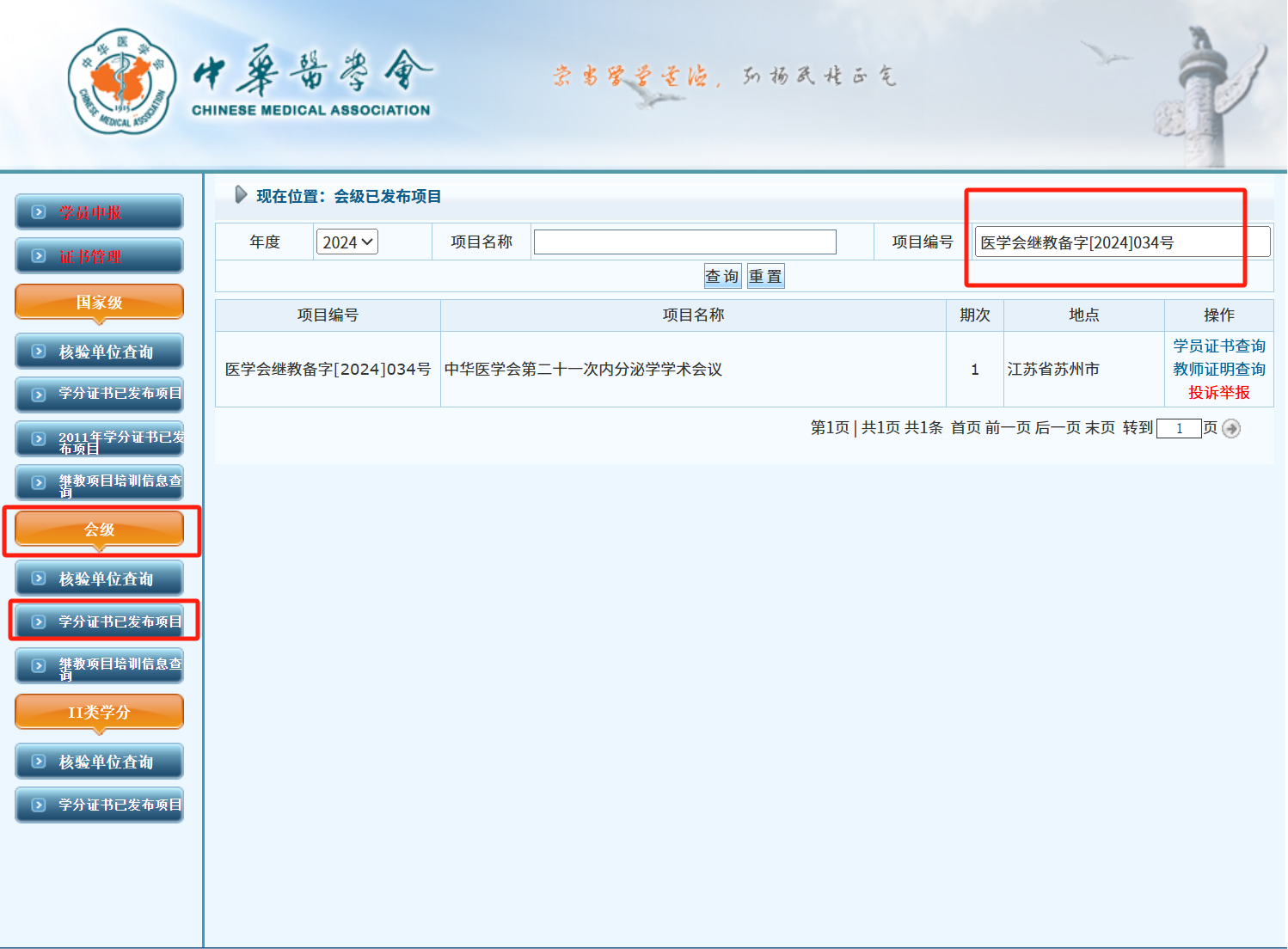
Task: Click the 项目名称 table column header
Action: coord(693,315)
